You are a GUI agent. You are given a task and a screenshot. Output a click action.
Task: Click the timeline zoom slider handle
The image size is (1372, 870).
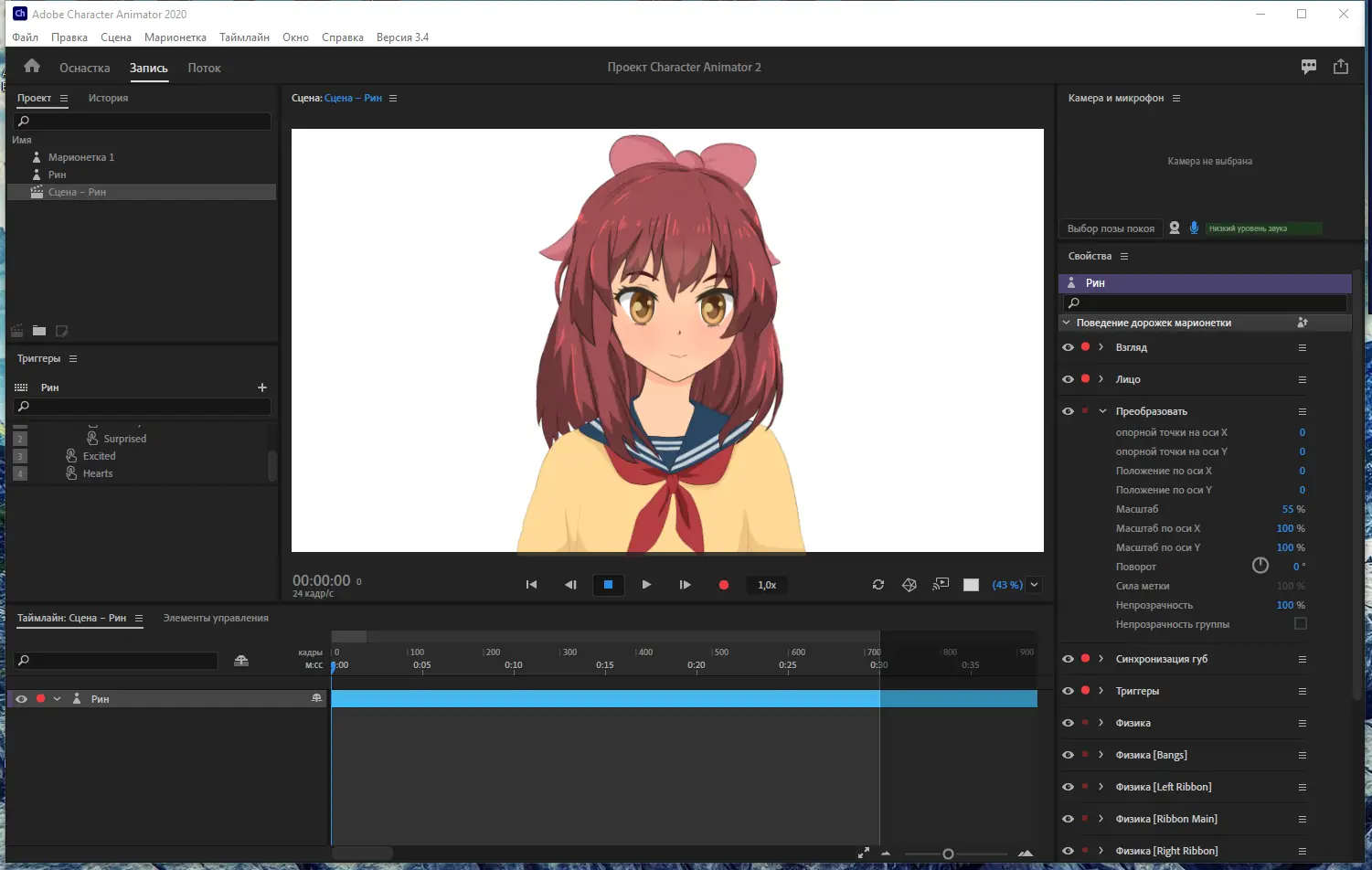(948, 854)
